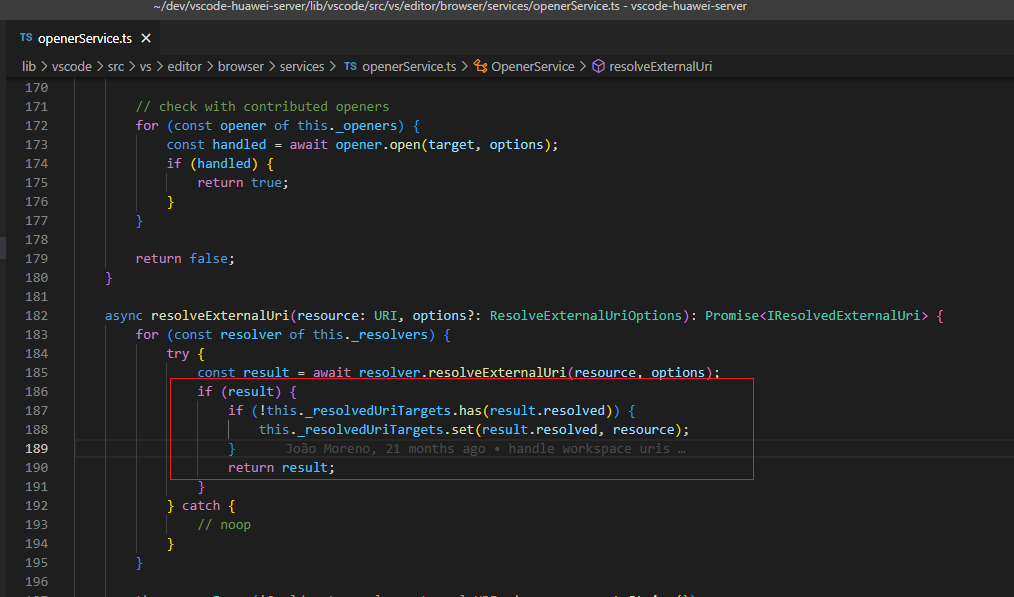Place cursor on 'return false;' statement
The width and height of the screenshot is (1014, 597).
(184, 258)
